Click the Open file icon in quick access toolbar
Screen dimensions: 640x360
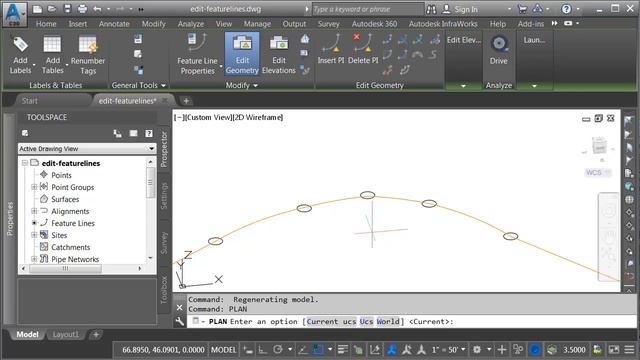pos(52,9)
